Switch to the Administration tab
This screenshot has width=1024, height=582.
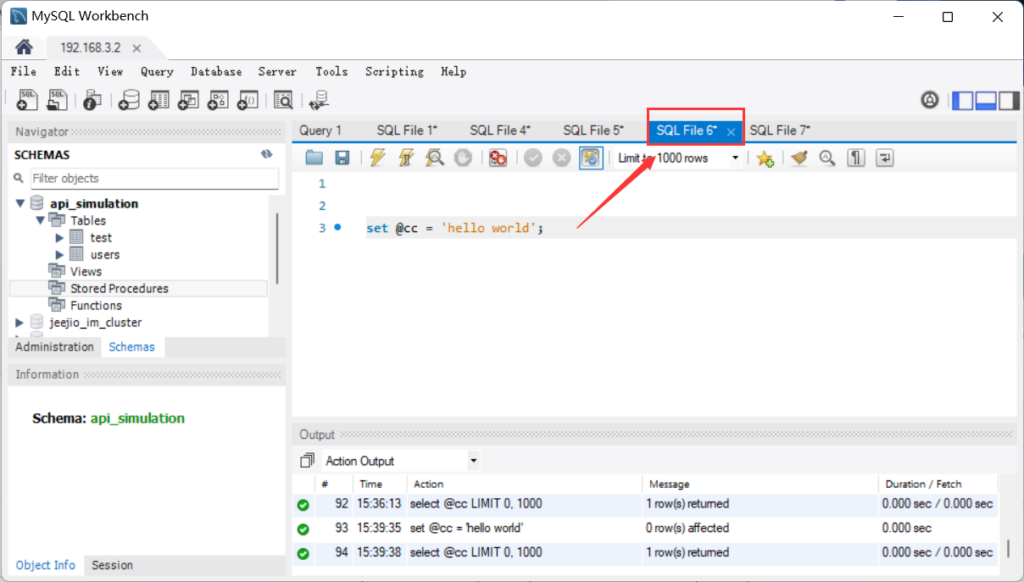click(x=54, y=347)
